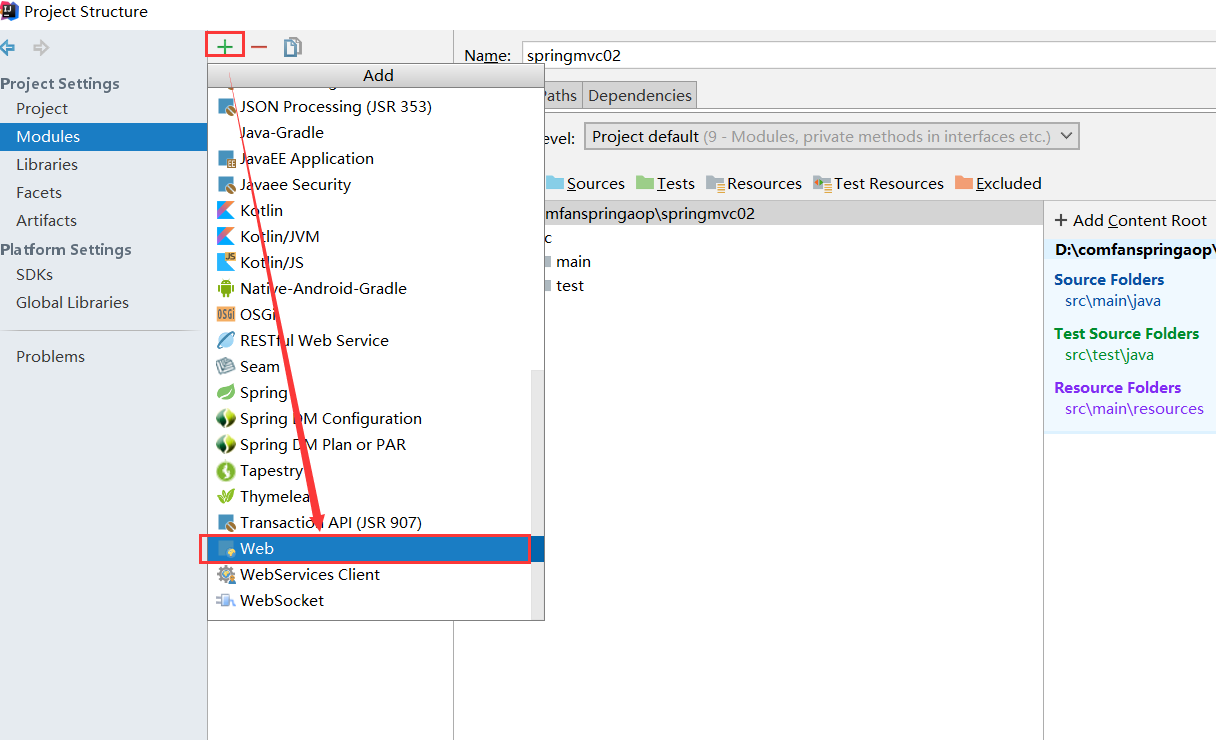Screen dimensions: 1216x740
Task: Open Facets settings
Action: pyautogui.click(x=39, y=192)
